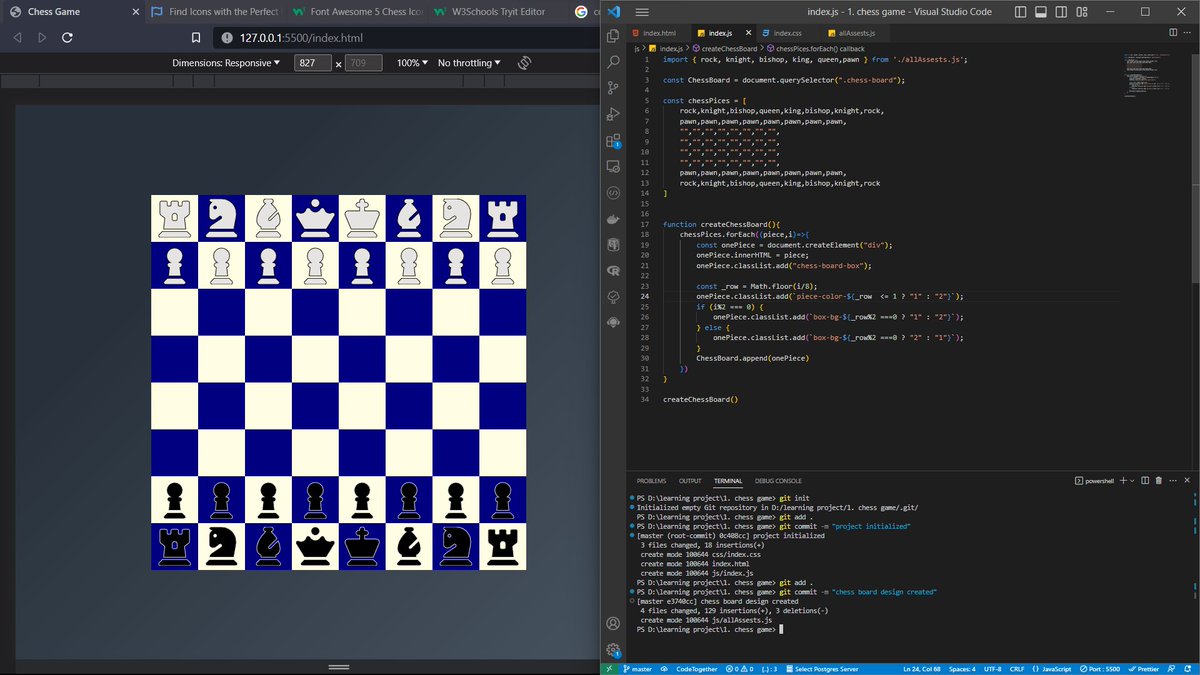
Task: Click the device rotation icon in DevTools toolbar
Action: click(x=523, y=62)
